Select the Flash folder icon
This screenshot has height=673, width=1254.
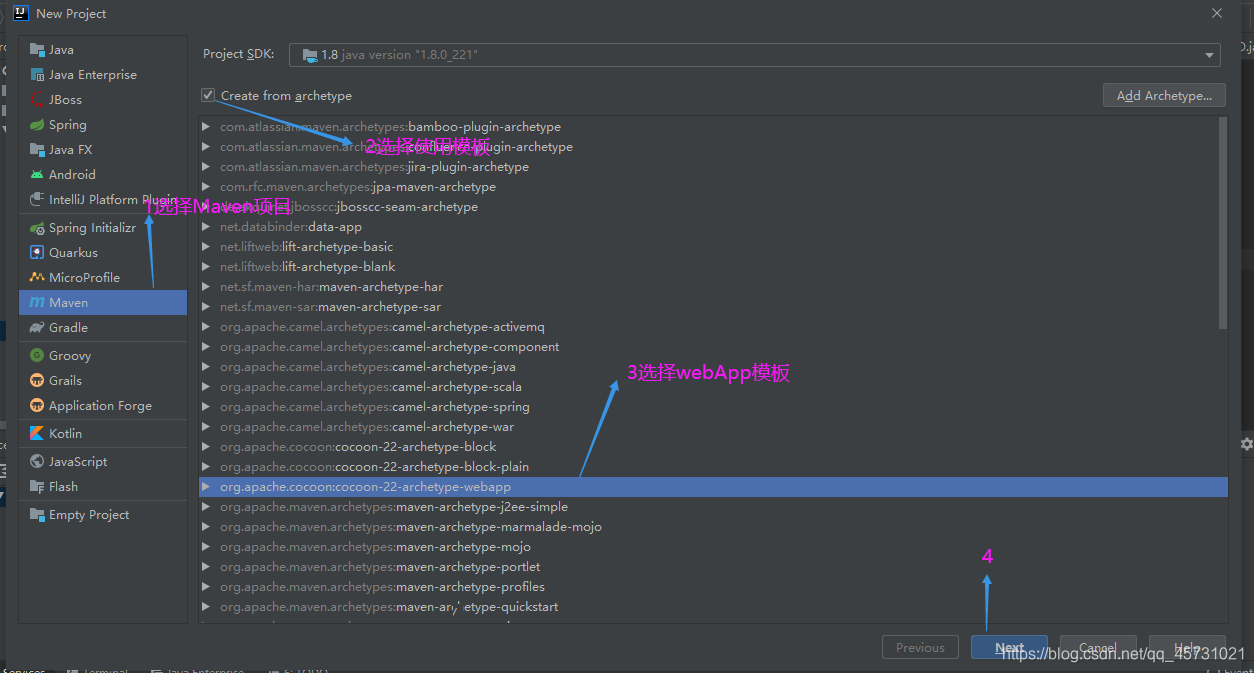point(37,487)
